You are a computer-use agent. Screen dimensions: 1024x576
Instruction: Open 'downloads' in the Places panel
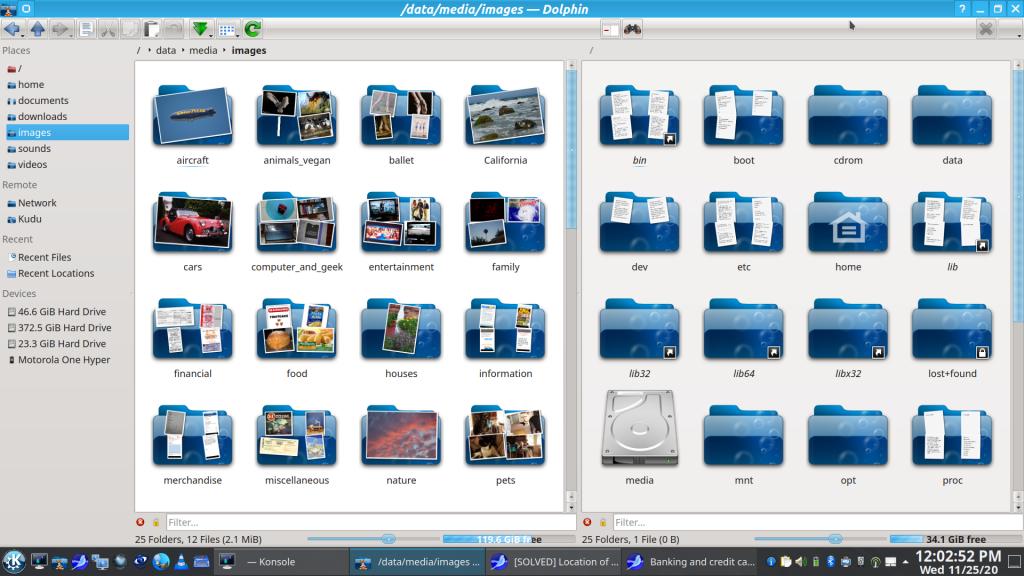click(42, 116)
